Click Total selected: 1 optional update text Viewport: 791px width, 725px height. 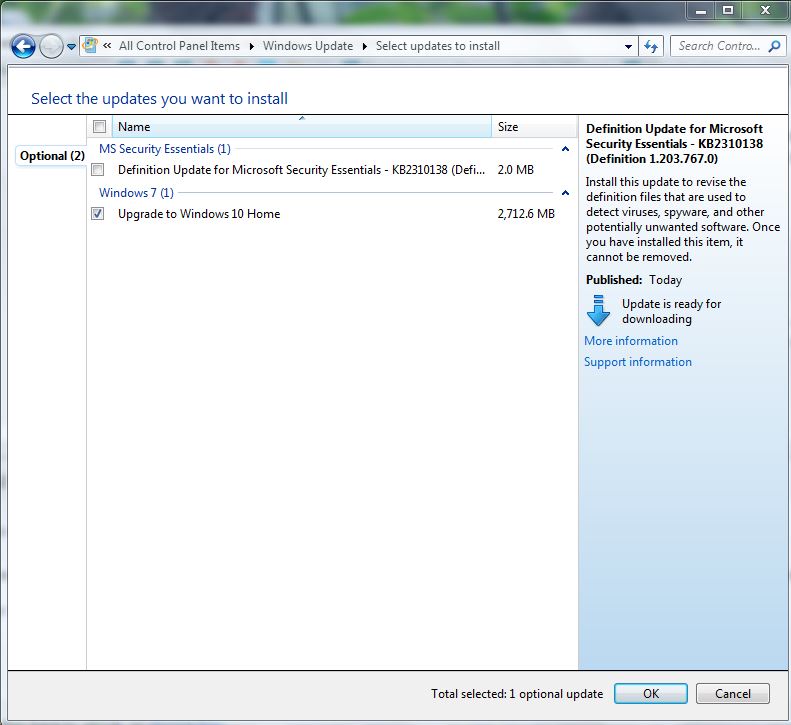(517, 694)
